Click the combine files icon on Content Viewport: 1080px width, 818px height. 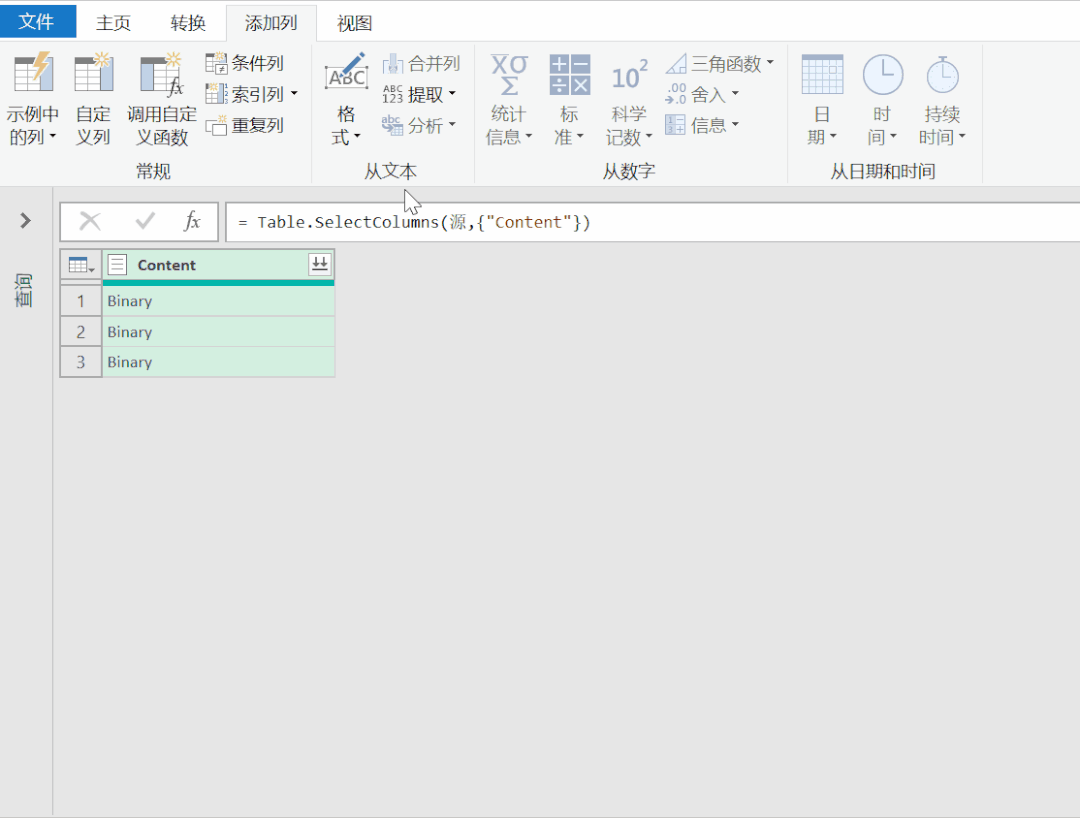[320, 264]
